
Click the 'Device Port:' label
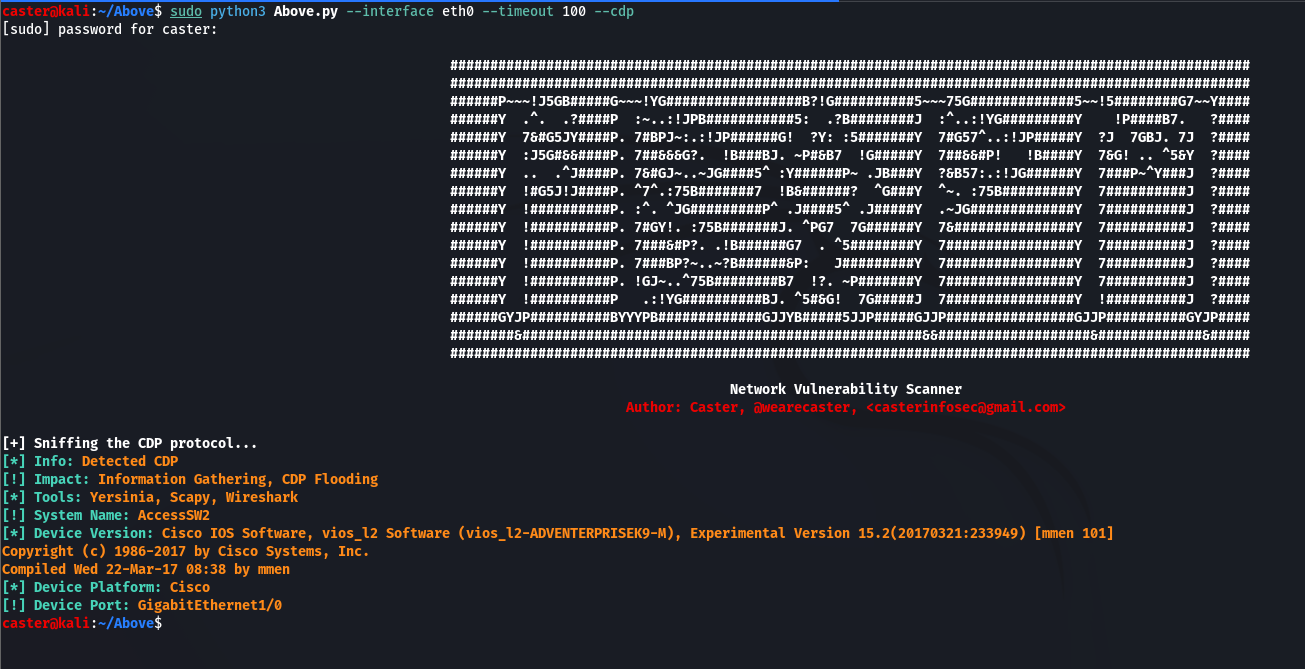(x=82, y=605)
